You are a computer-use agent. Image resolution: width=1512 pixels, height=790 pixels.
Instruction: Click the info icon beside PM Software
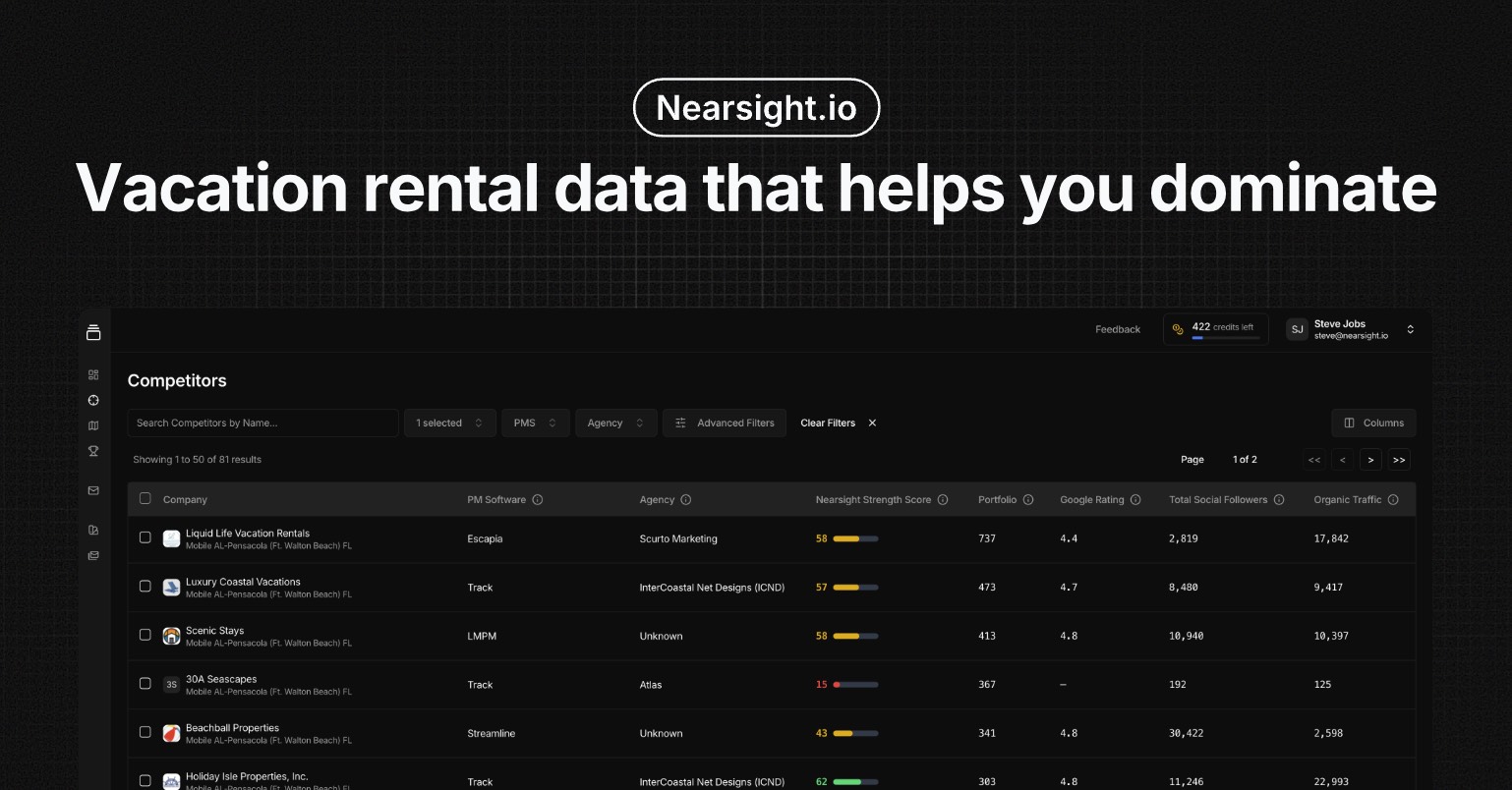(x=538, y=500)
